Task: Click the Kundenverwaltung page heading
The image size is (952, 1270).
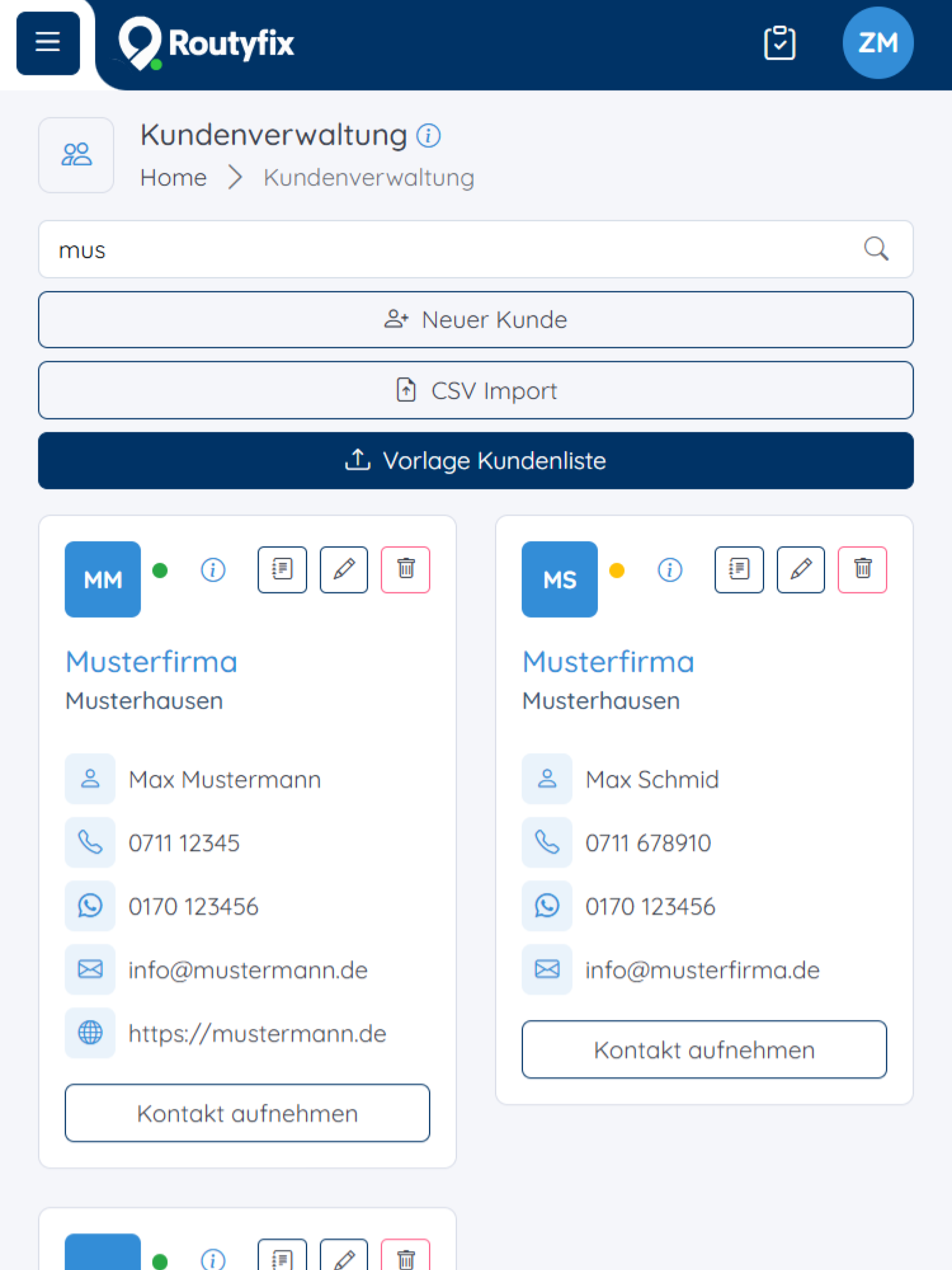Action: point(274,136)
